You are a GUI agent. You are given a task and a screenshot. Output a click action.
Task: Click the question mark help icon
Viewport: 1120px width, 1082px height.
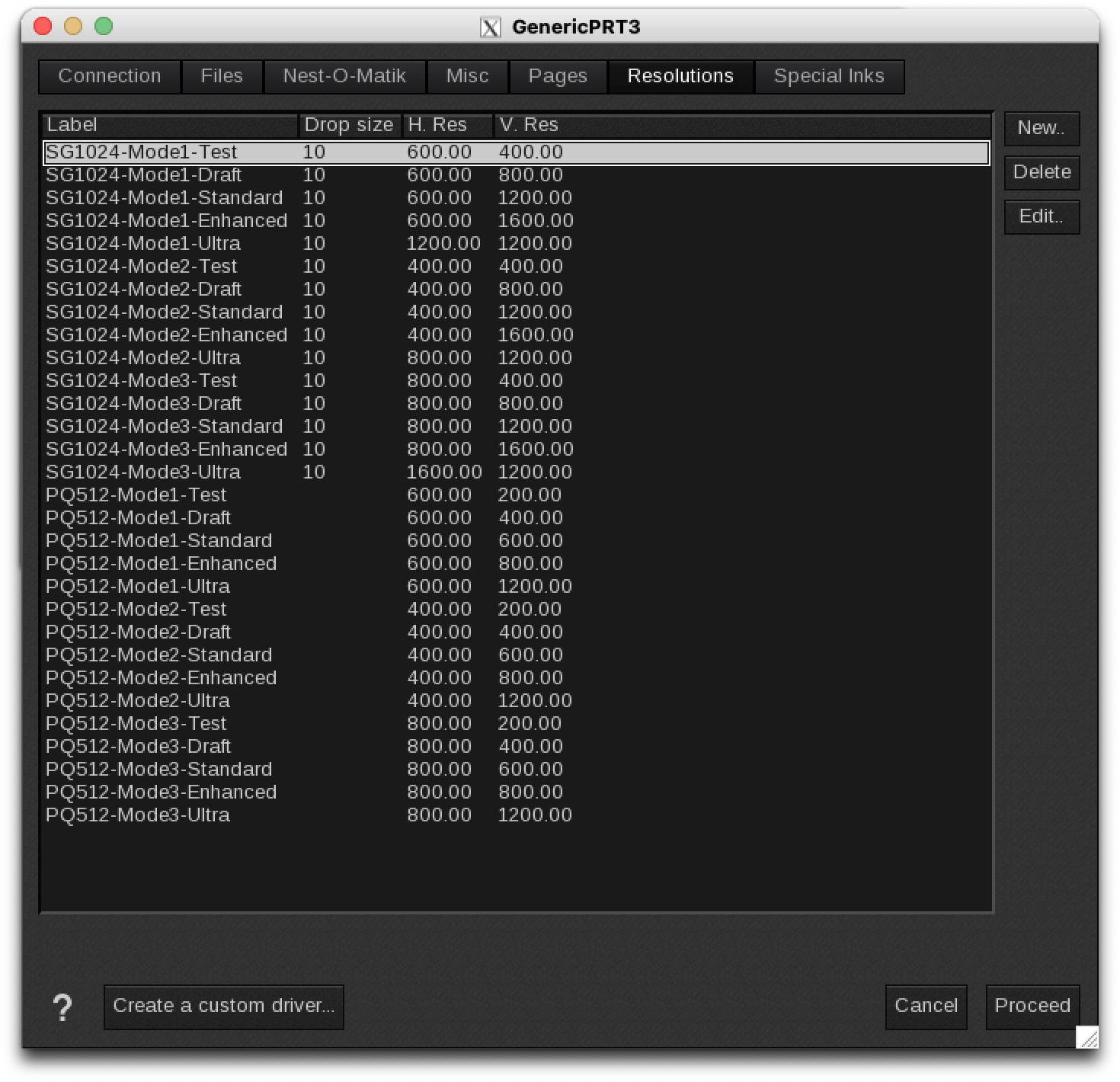[62, 1007]
